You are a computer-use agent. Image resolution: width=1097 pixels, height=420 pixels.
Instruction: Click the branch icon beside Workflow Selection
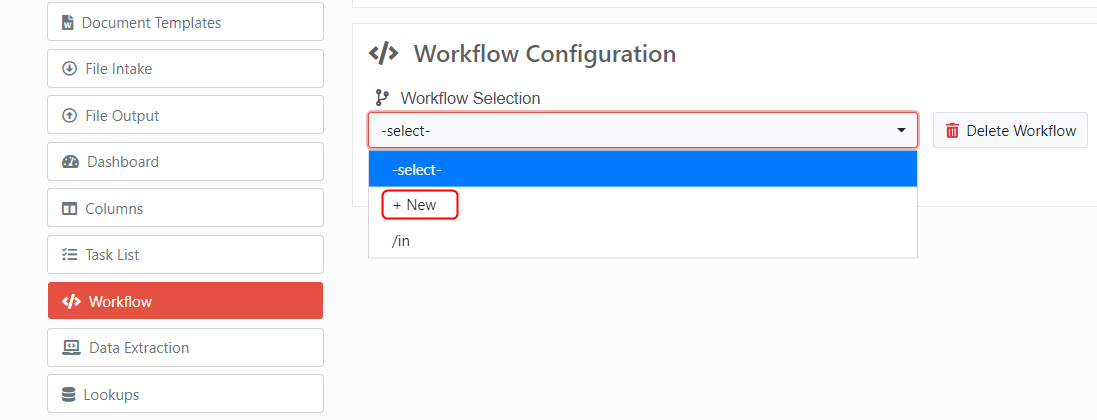point(381,98)
